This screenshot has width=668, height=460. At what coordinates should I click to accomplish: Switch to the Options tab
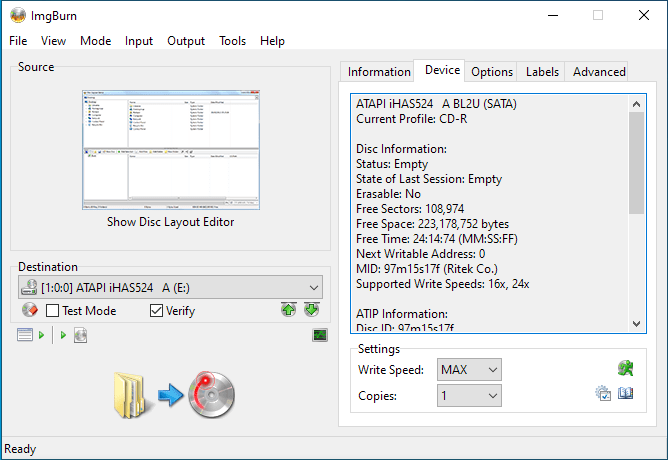(492, 72)
